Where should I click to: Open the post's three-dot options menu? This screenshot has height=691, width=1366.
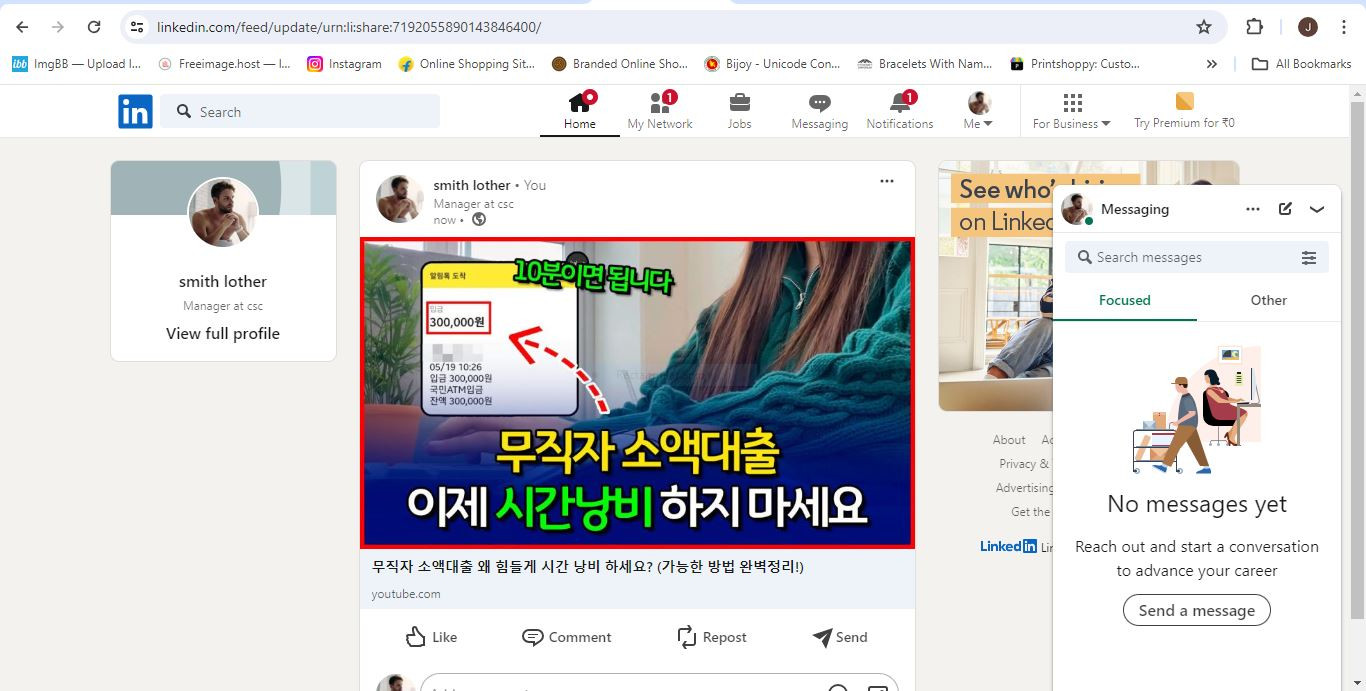[x=887, y=181]
